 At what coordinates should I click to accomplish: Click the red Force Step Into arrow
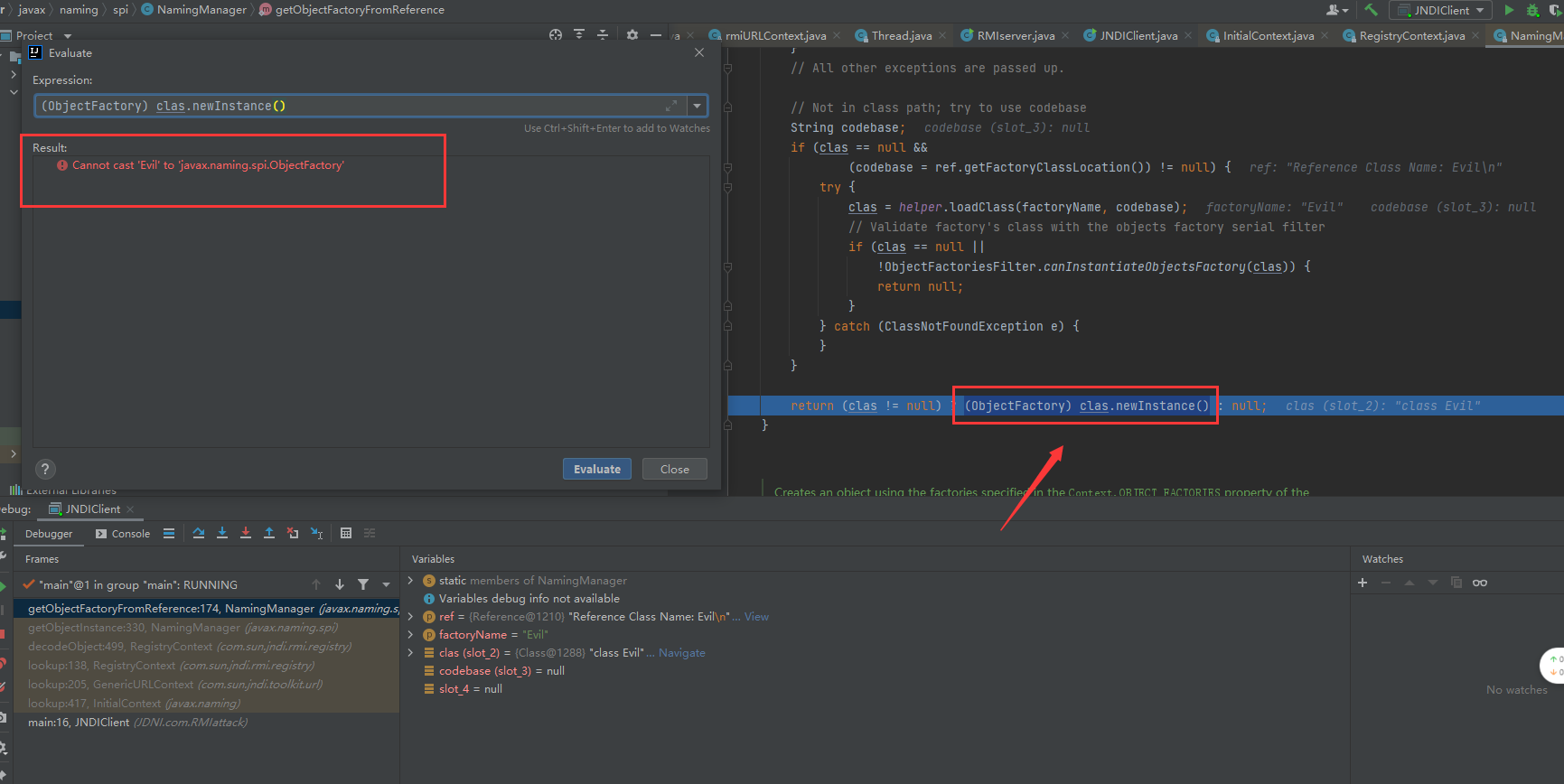246,534
